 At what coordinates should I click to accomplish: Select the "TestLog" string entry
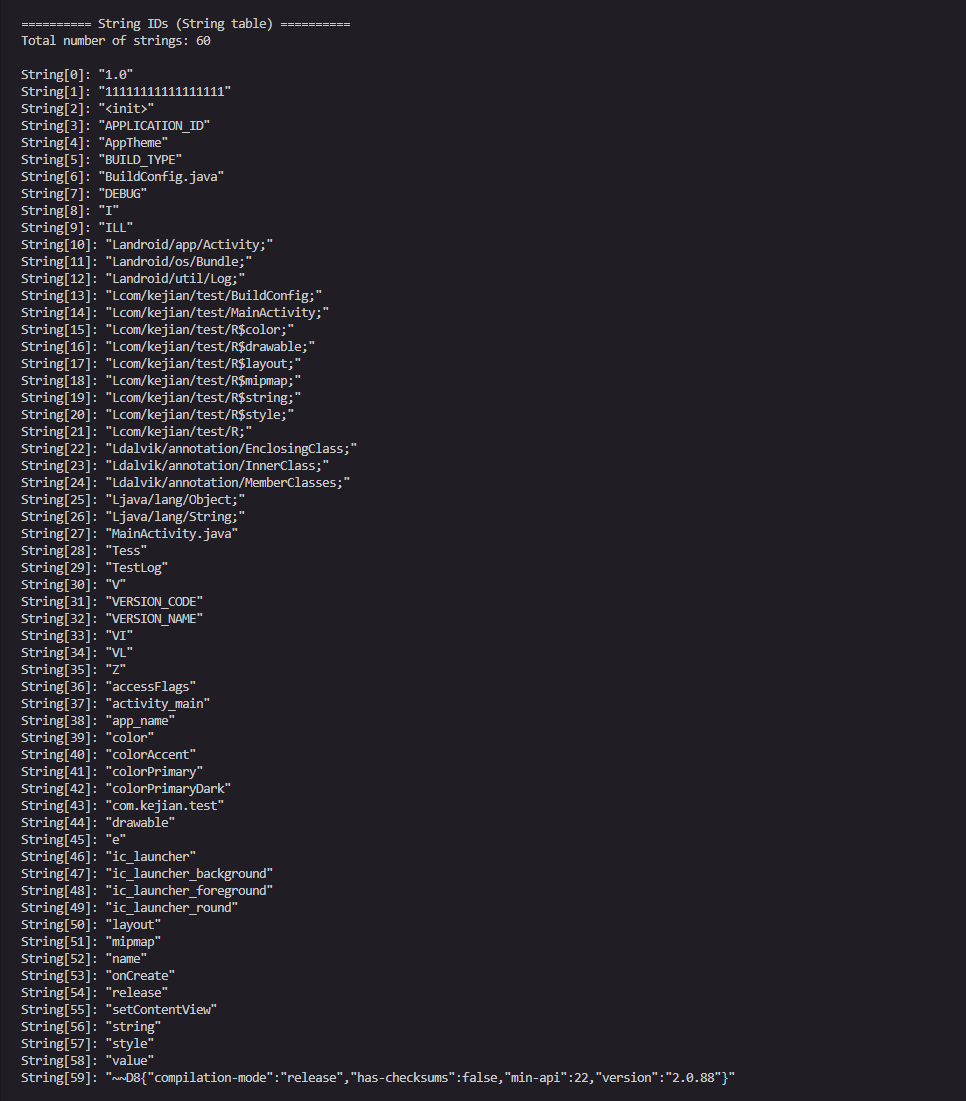pyautogui.click(x=94, y=568)
